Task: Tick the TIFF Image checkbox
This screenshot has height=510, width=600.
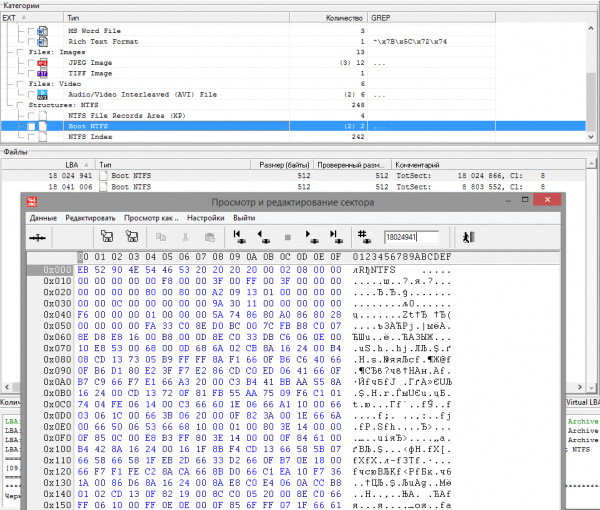Action: [32, 74]
